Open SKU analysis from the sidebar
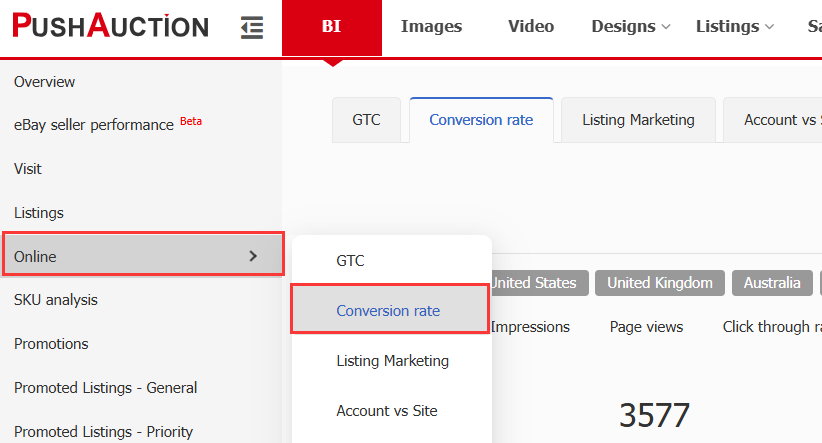 click(56, 300)
